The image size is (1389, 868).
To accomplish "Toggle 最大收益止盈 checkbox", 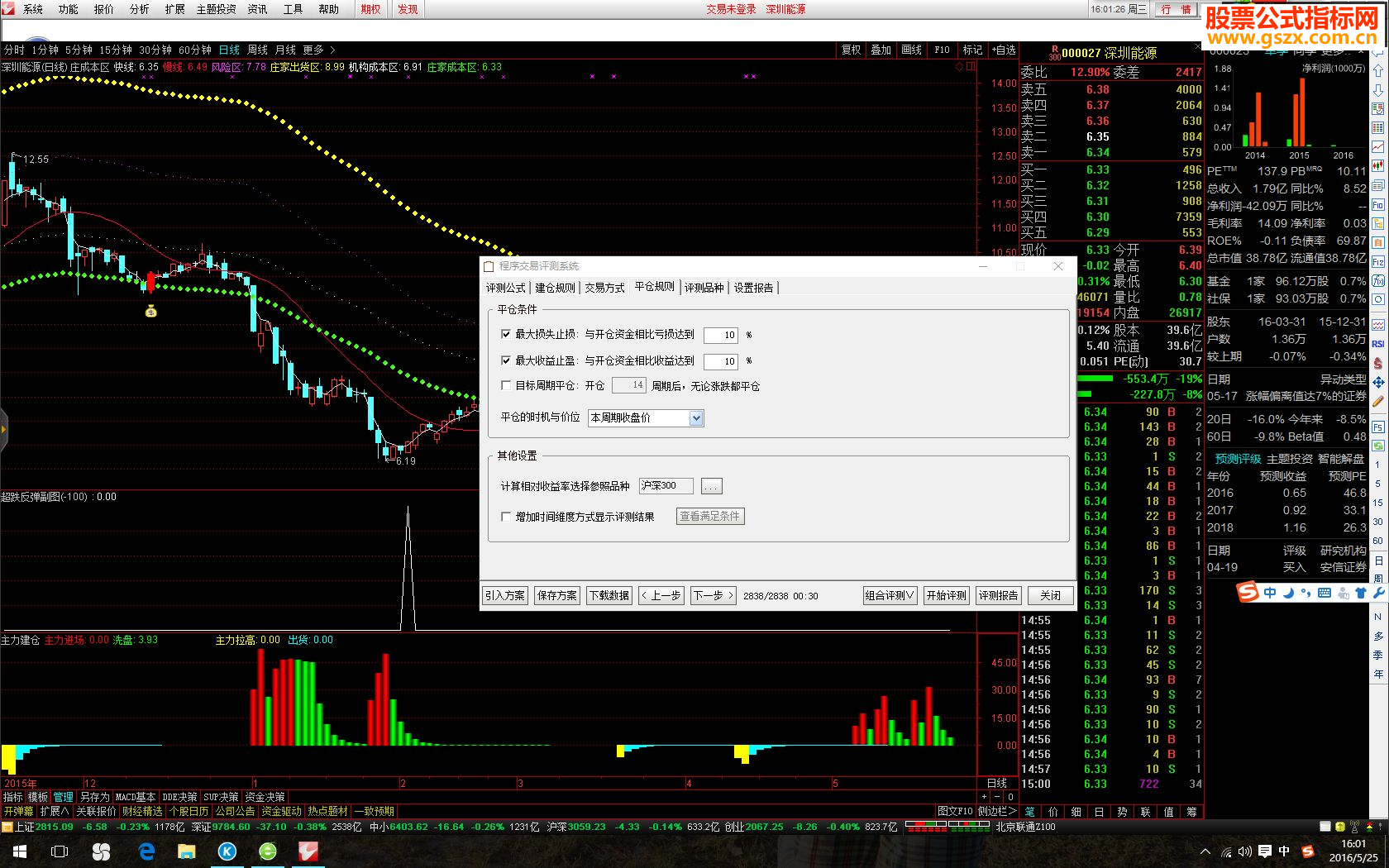I will [x=506, y=360].
